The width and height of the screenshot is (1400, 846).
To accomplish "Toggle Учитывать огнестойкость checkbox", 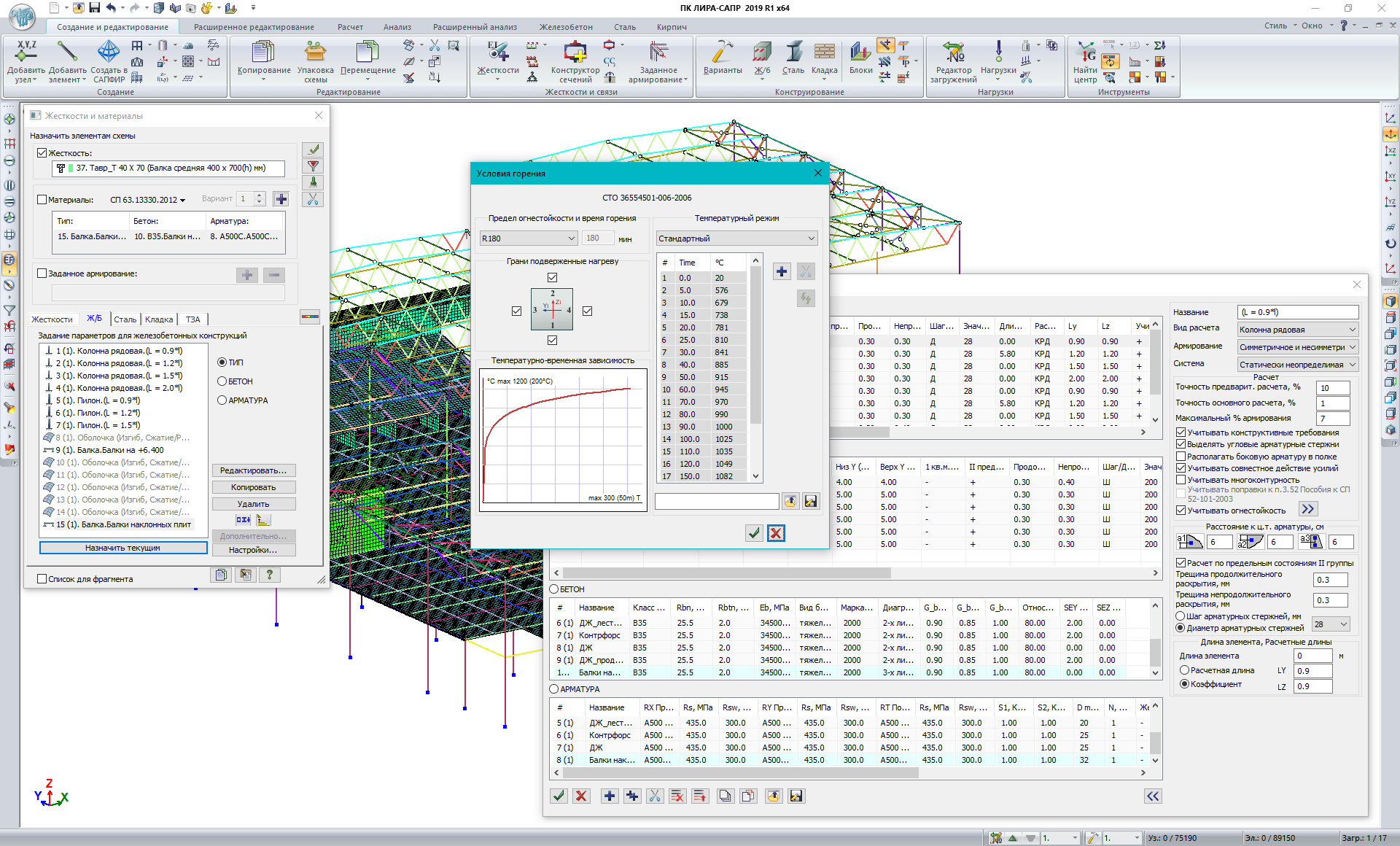I will [x=1181, y=511].
